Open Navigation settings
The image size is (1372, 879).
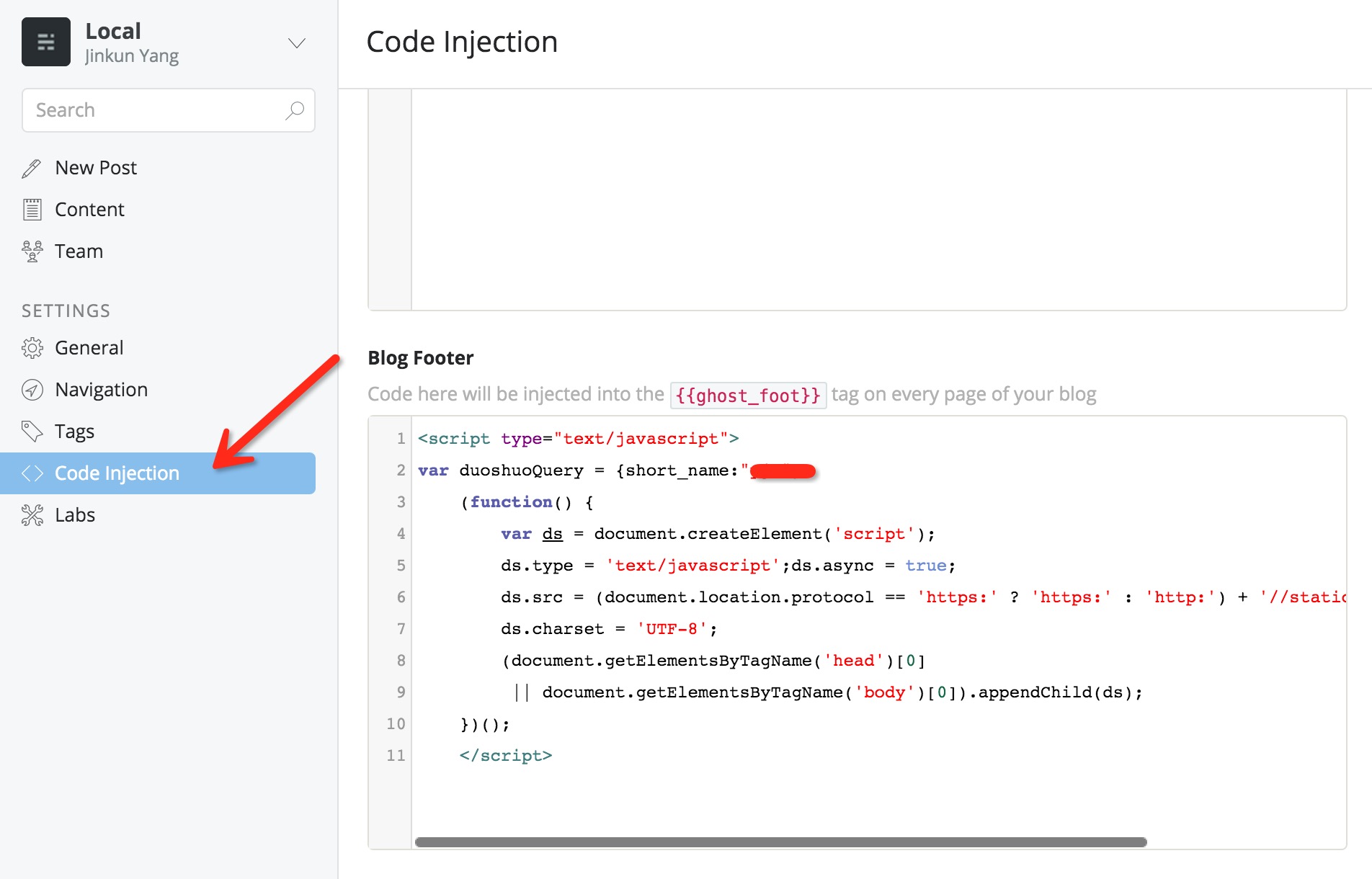pyautogui.click(x=101, y=390)
